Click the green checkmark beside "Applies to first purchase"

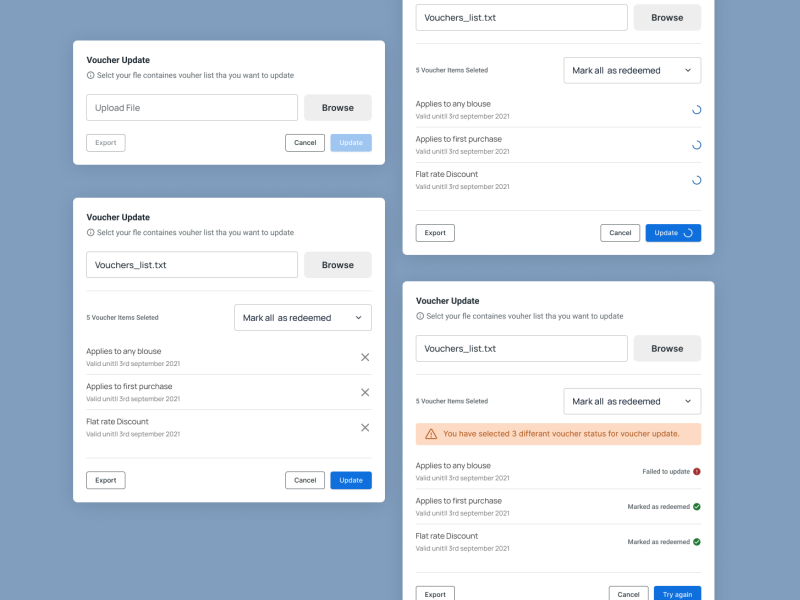pos(696,506)
